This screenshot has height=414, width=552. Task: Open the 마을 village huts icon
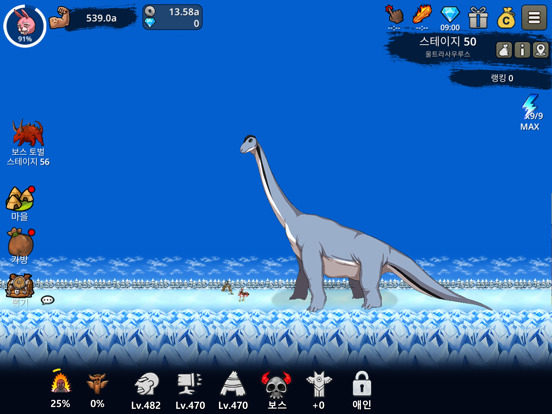pos(20,203)
